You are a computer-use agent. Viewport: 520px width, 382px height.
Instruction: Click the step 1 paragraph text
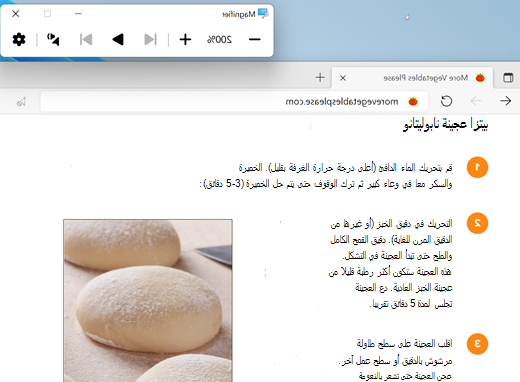(326, 175)
